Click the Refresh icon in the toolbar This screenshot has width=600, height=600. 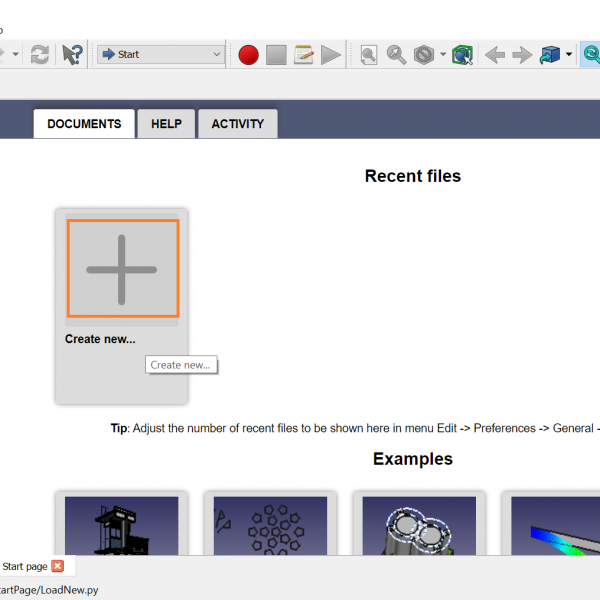39,54
